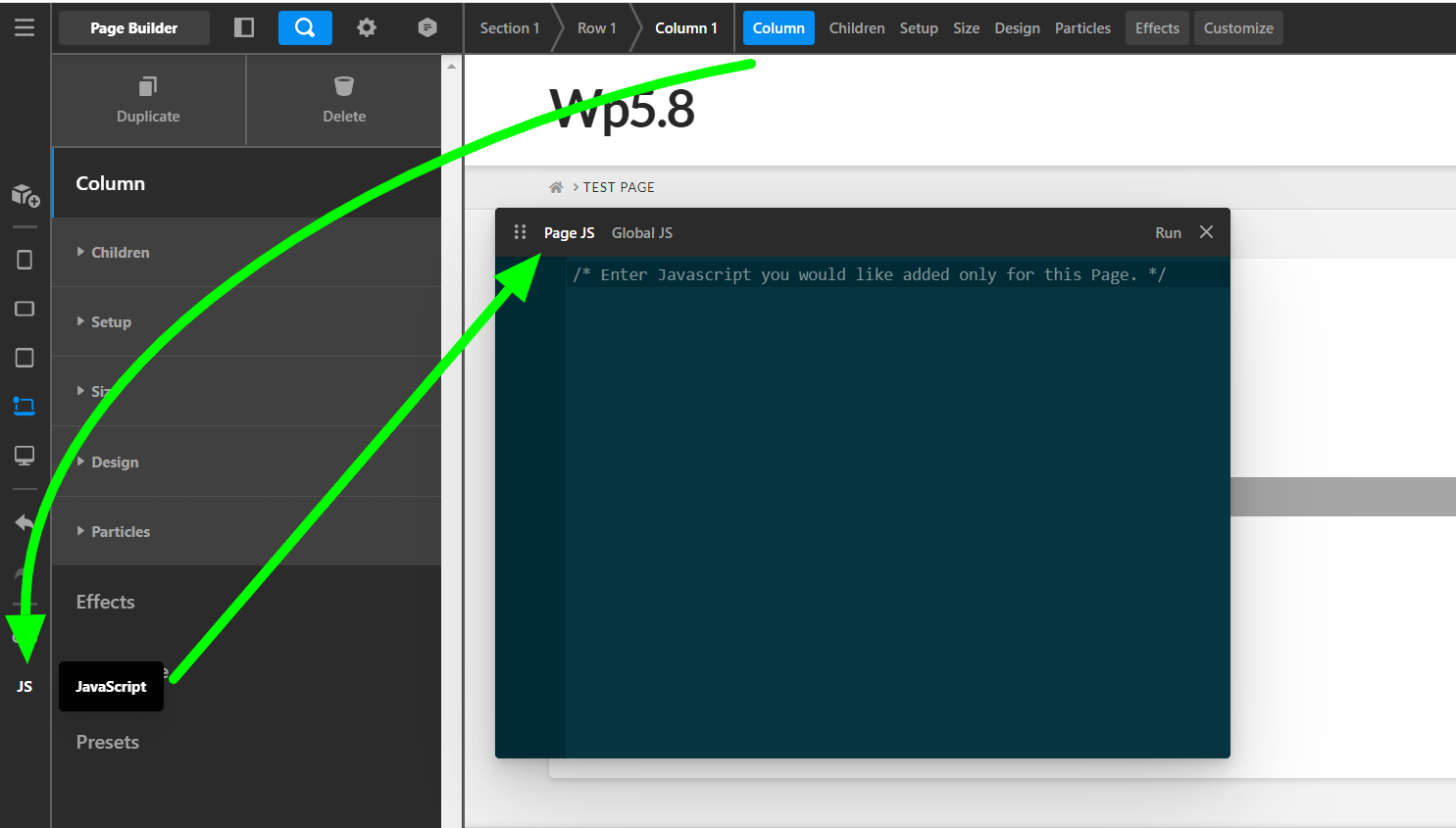Open the JS code editor icon
This screenshot has height=828, width=1456.
click(25, 686)
